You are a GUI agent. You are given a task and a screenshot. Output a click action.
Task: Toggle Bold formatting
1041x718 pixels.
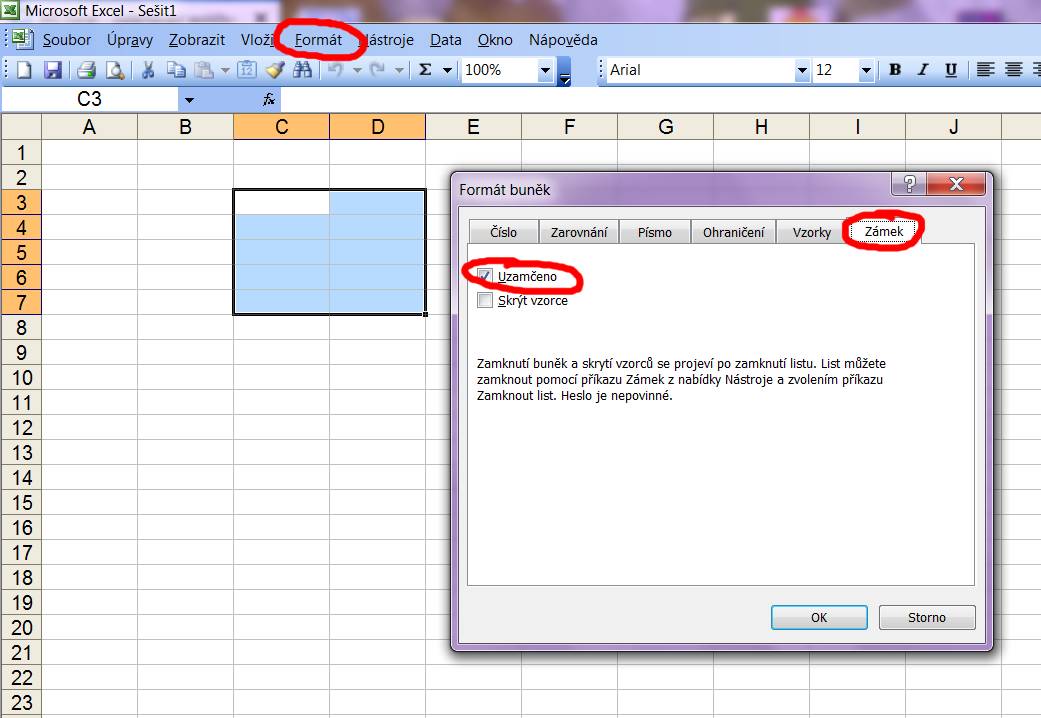click(x=895, y=70)
